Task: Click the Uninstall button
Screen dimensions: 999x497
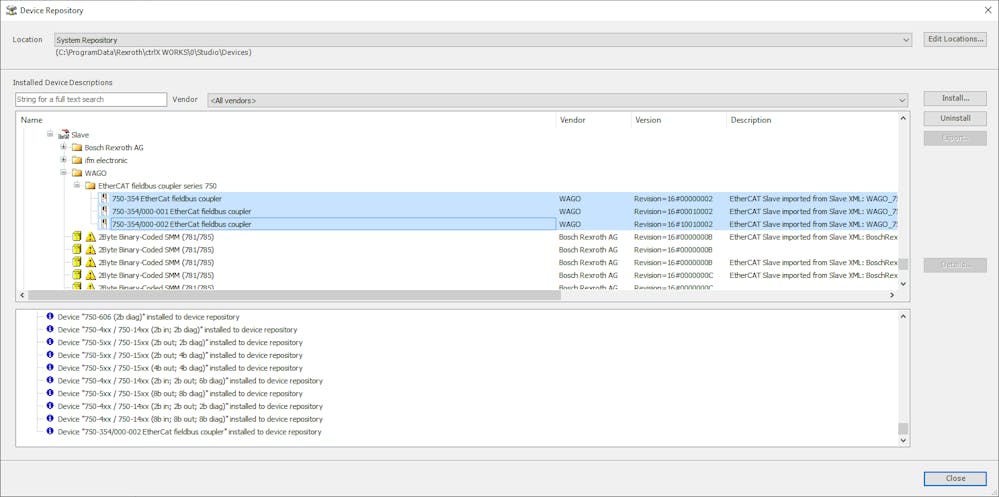Action: click(955, 119)
